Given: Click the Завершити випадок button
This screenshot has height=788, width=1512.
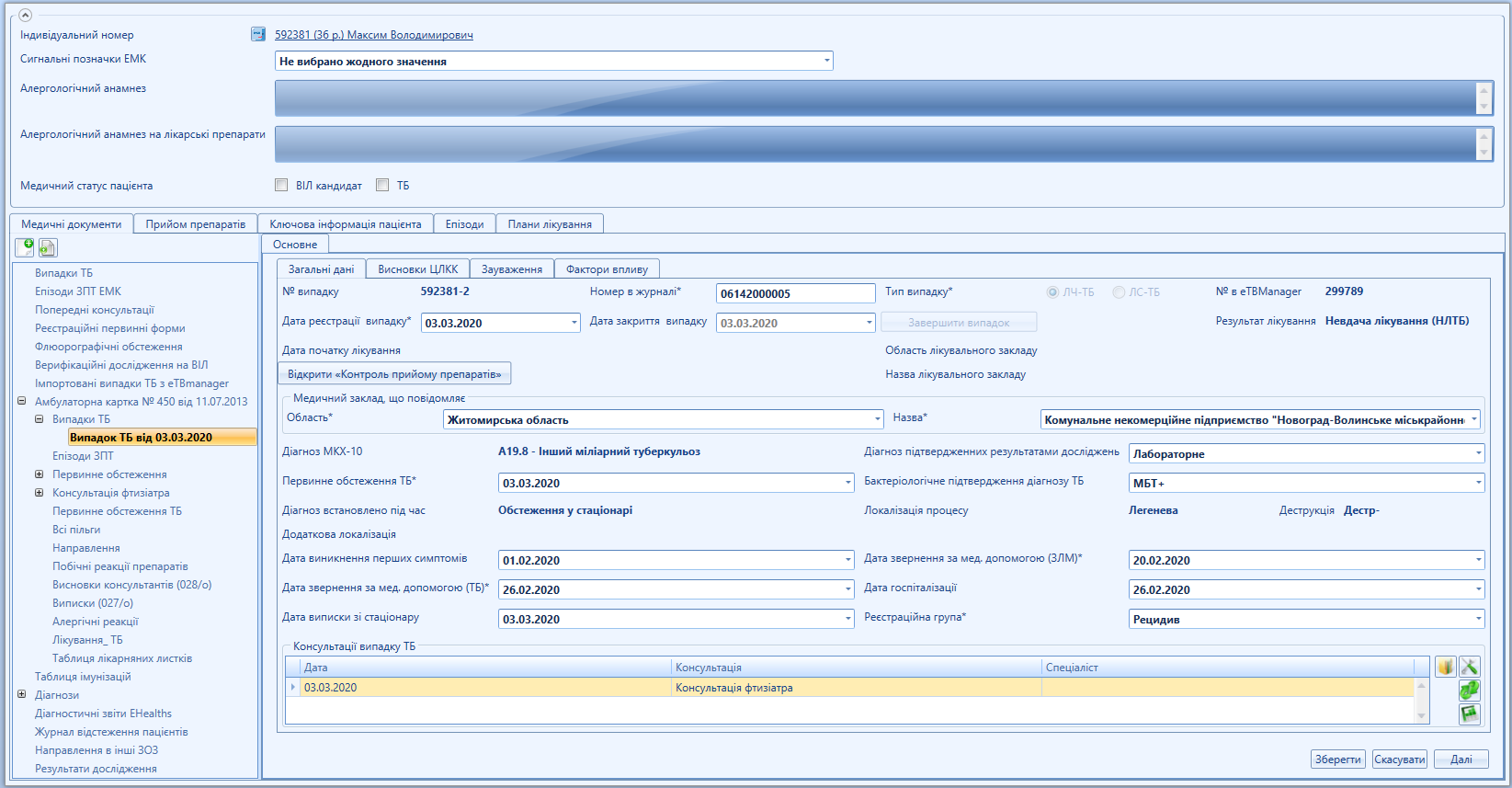Looking at the screenshot, I should [959, 322].
